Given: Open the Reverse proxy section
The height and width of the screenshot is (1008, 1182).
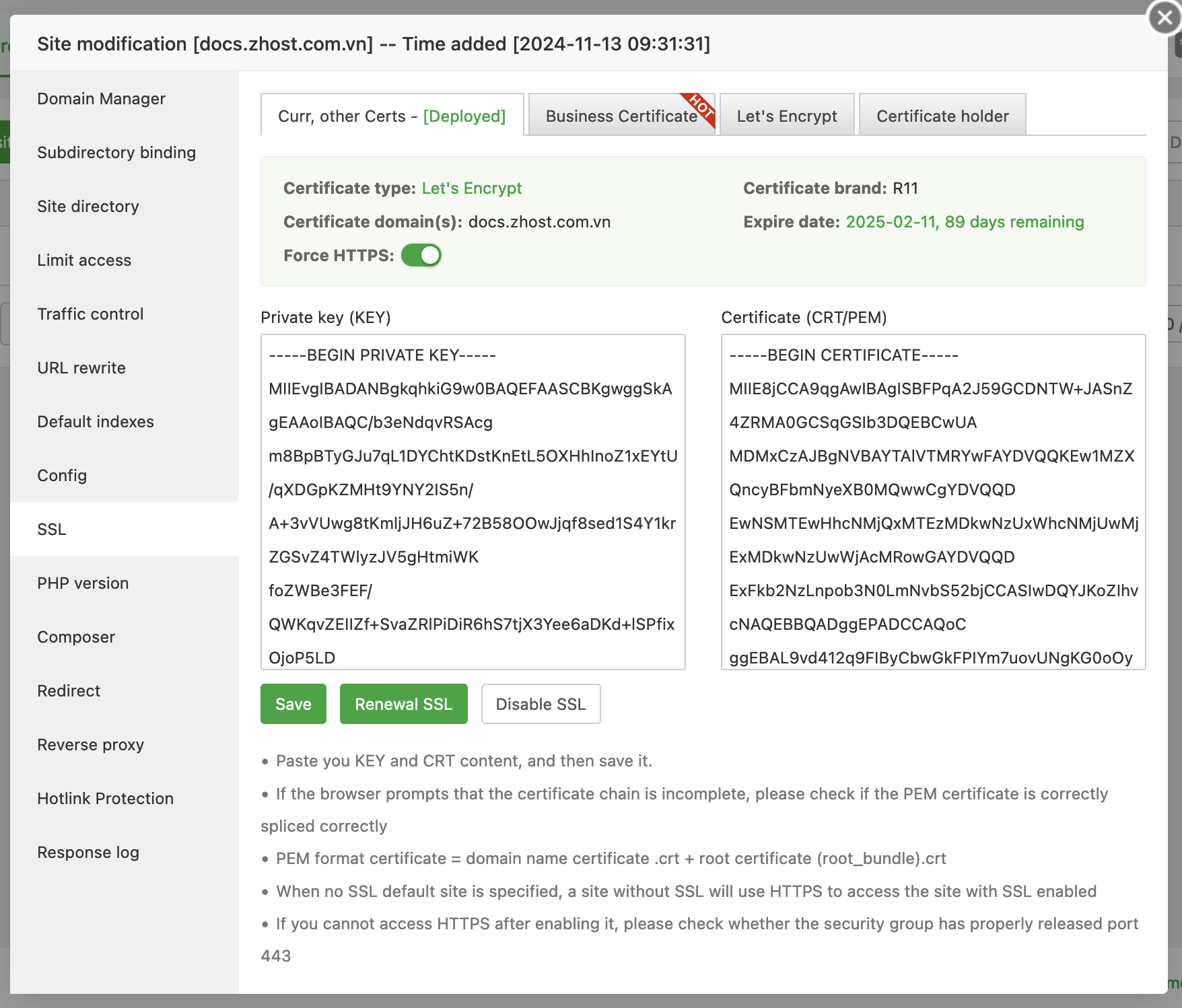Looking at the screenshot, I should [90, 744].
